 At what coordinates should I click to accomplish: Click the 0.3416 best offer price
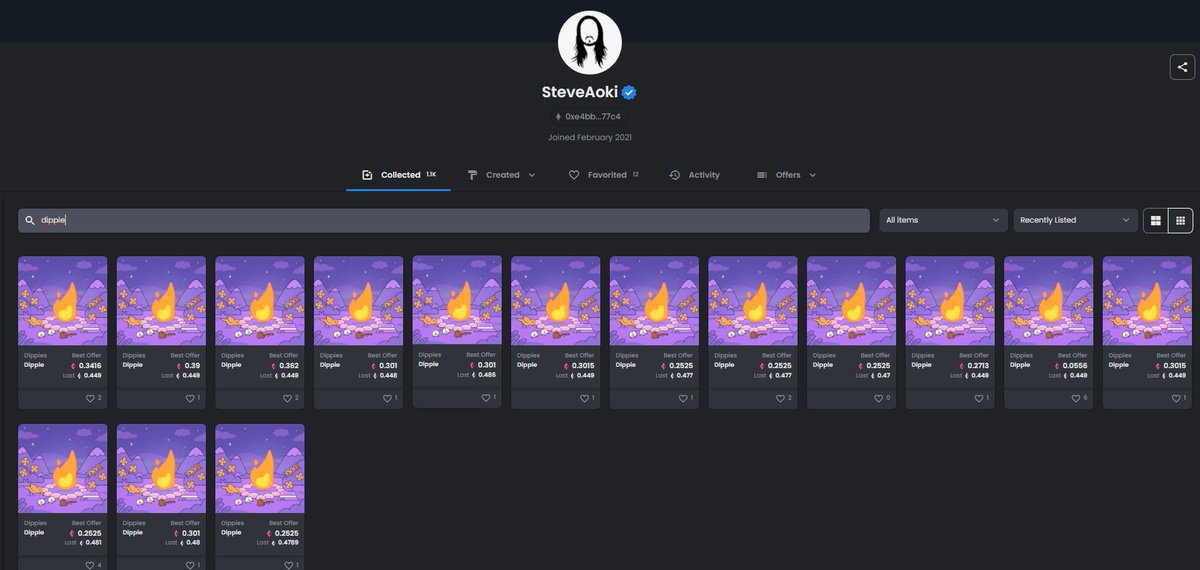(89, 365)
